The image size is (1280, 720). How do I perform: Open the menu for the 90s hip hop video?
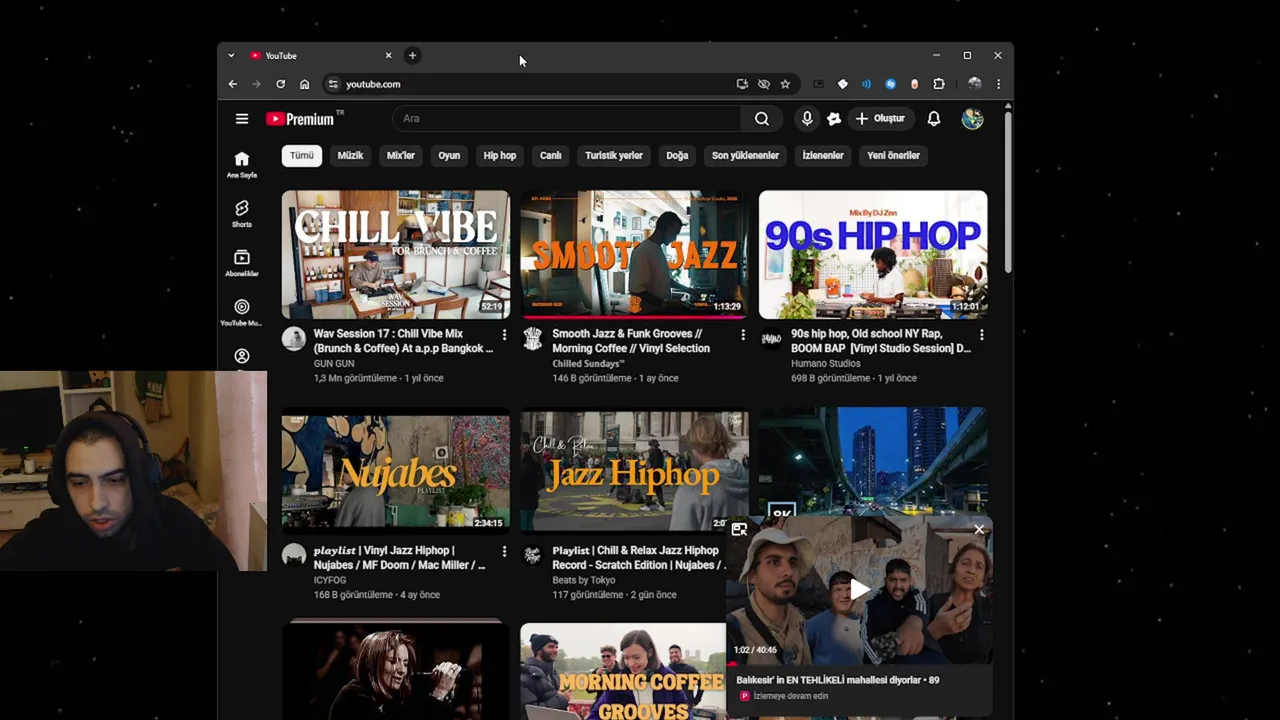pyautogui.click(x=981, y=335)
